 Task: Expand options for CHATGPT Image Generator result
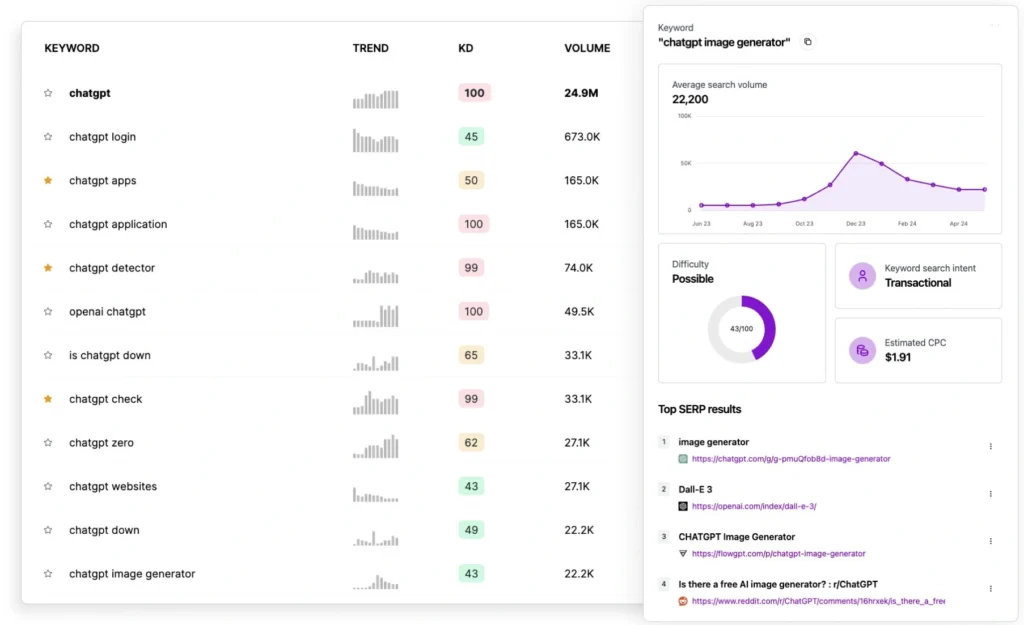click(990, 541)
